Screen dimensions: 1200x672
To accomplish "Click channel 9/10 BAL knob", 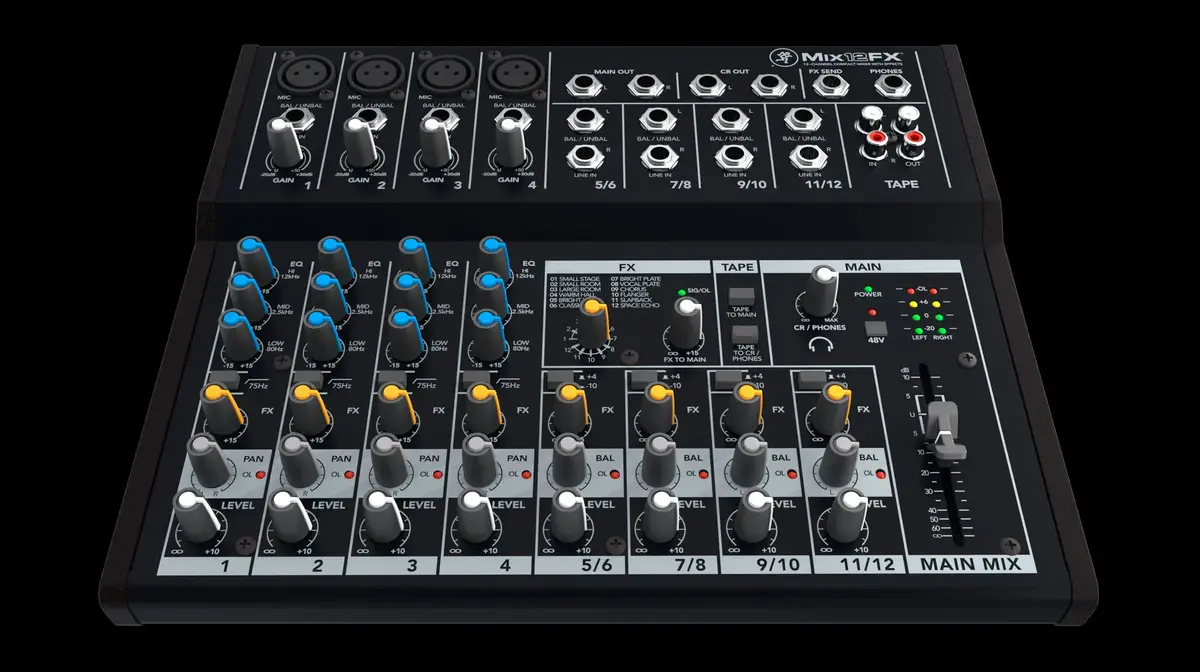I will point(751,461).
